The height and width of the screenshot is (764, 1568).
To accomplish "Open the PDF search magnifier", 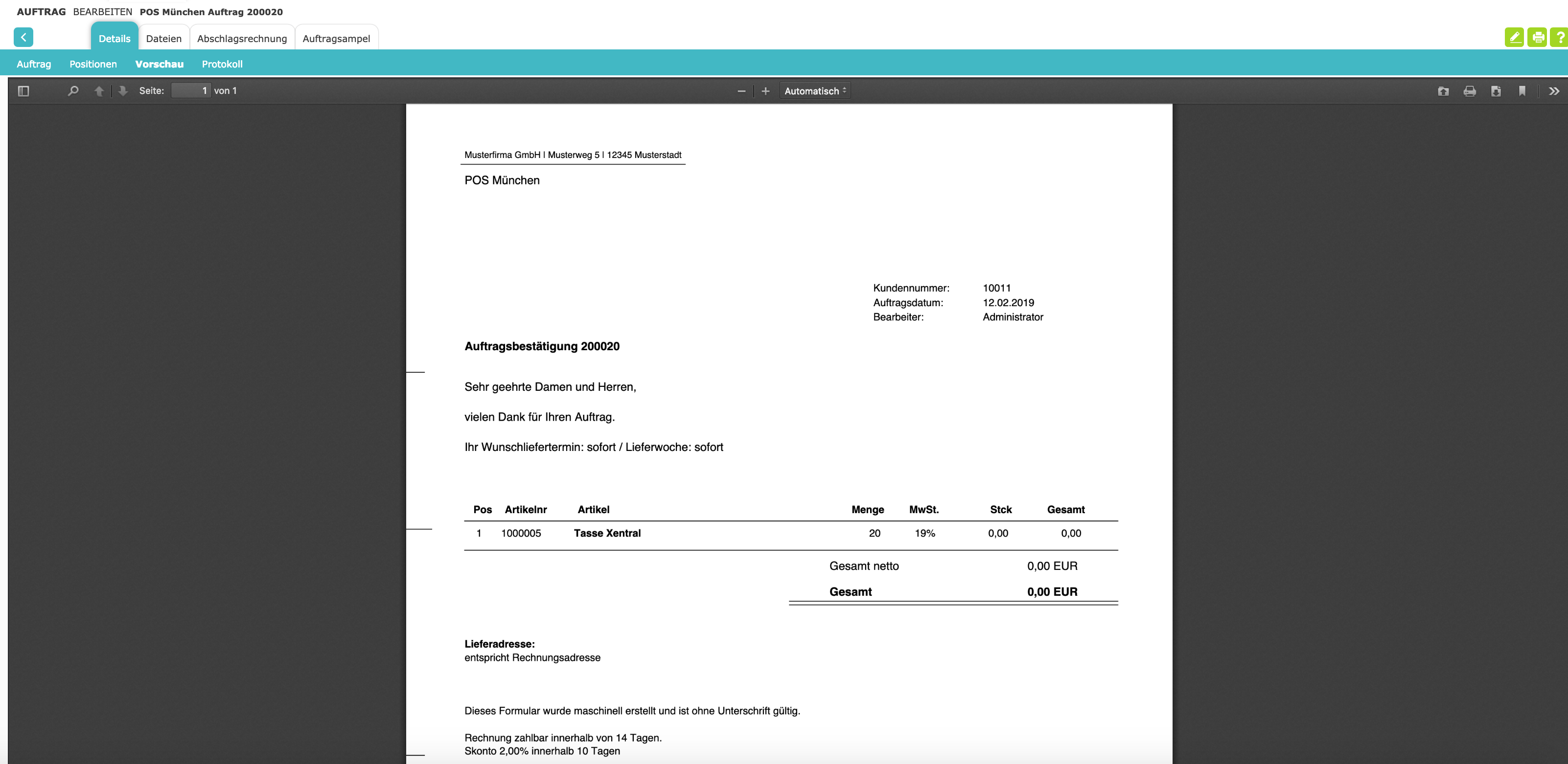I will (x=73, y=91).
